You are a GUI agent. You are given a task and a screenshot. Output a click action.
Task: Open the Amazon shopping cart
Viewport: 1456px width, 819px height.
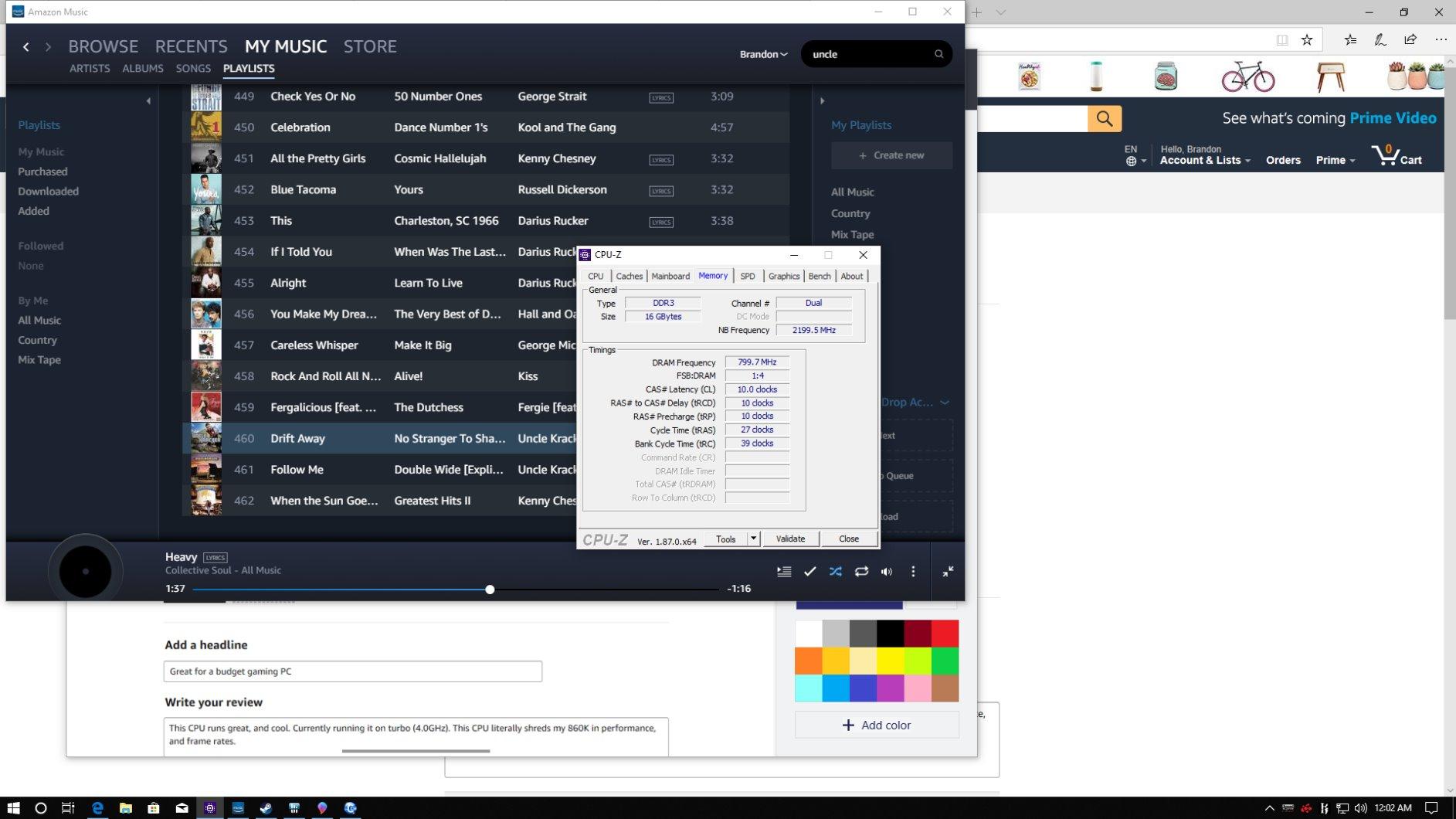coord(1397,155)
